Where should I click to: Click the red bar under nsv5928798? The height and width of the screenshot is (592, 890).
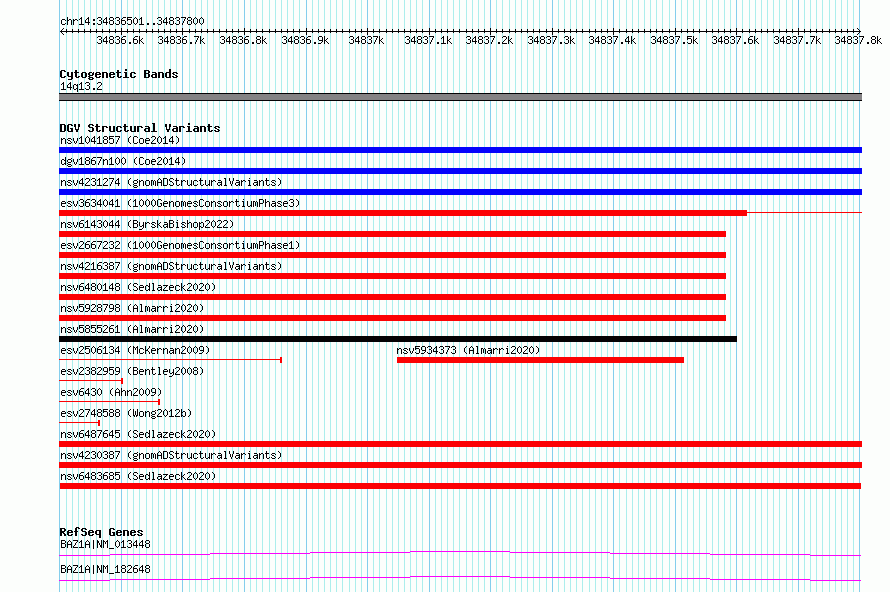coord(392,318)
